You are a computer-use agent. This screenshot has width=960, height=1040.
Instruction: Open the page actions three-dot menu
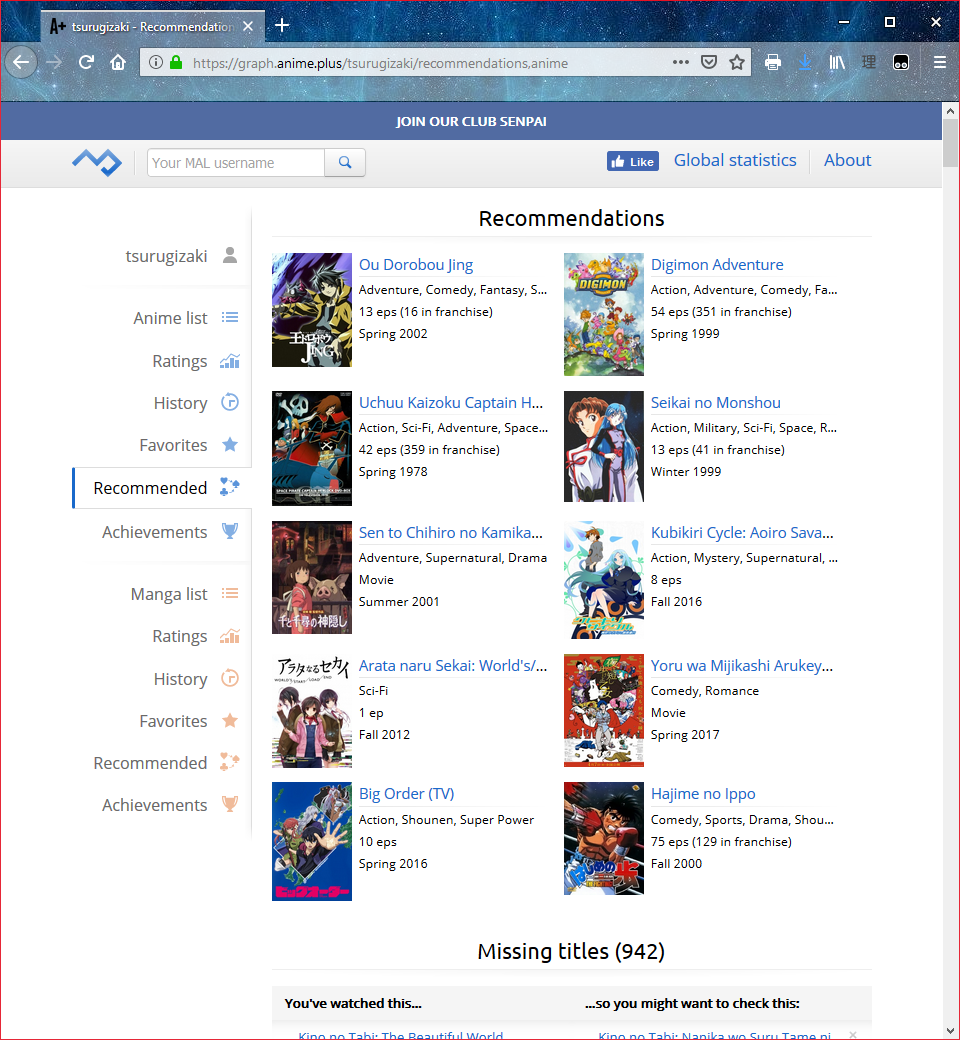click(681, 62)
